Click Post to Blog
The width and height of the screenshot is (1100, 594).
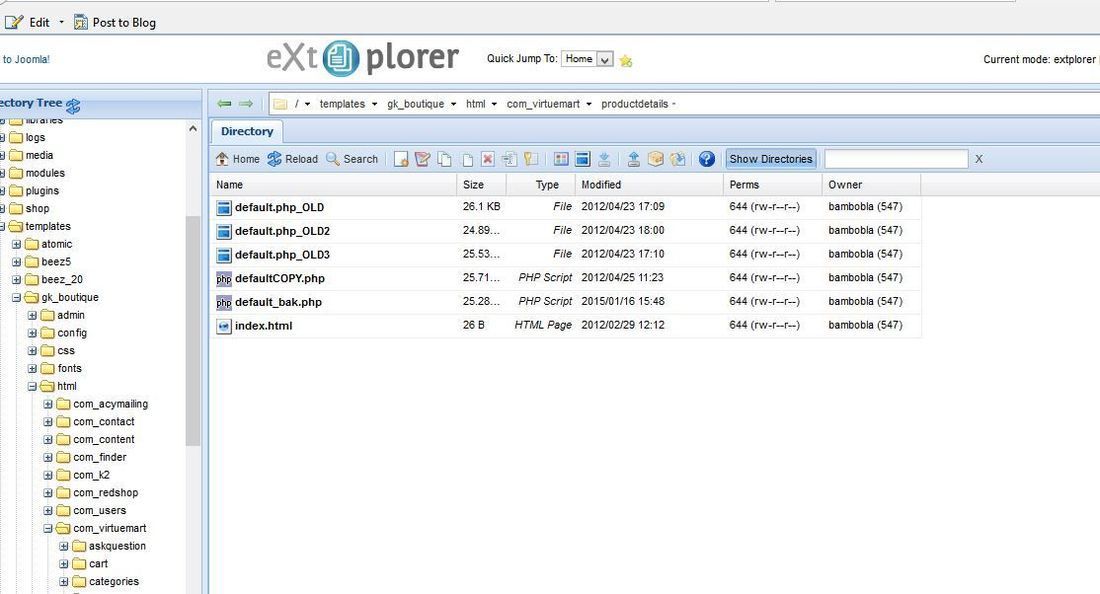pos(115,22)
